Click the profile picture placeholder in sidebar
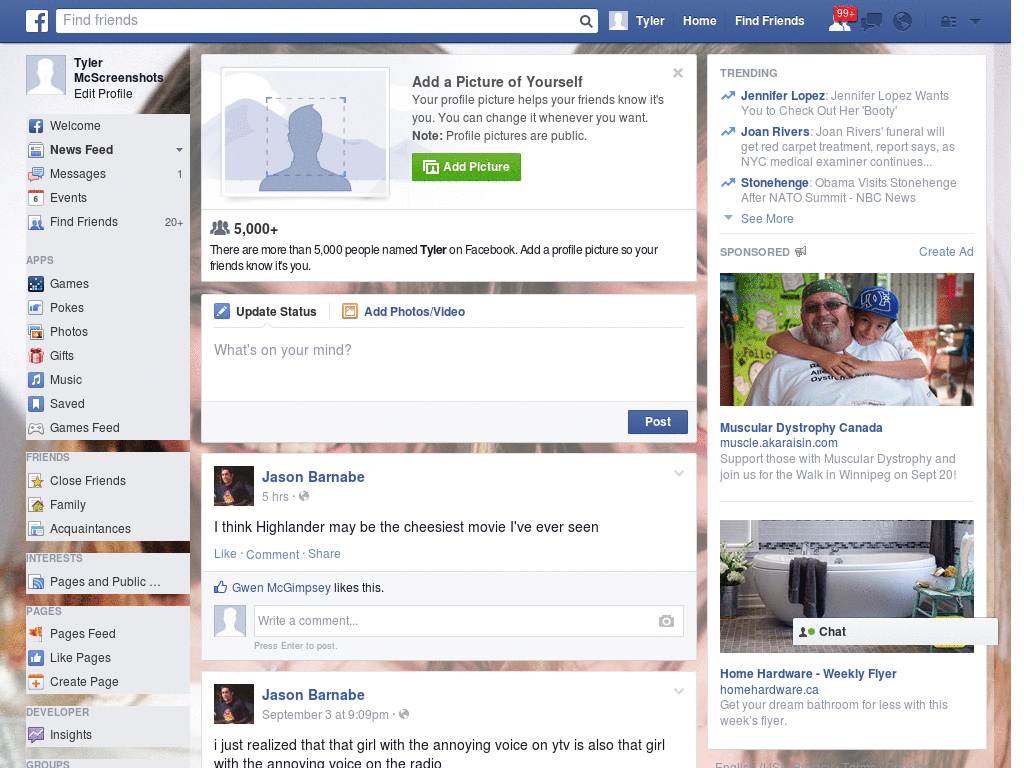Image resolution: width=1024 pixels, height=768 pixels. tap(46, 75)
